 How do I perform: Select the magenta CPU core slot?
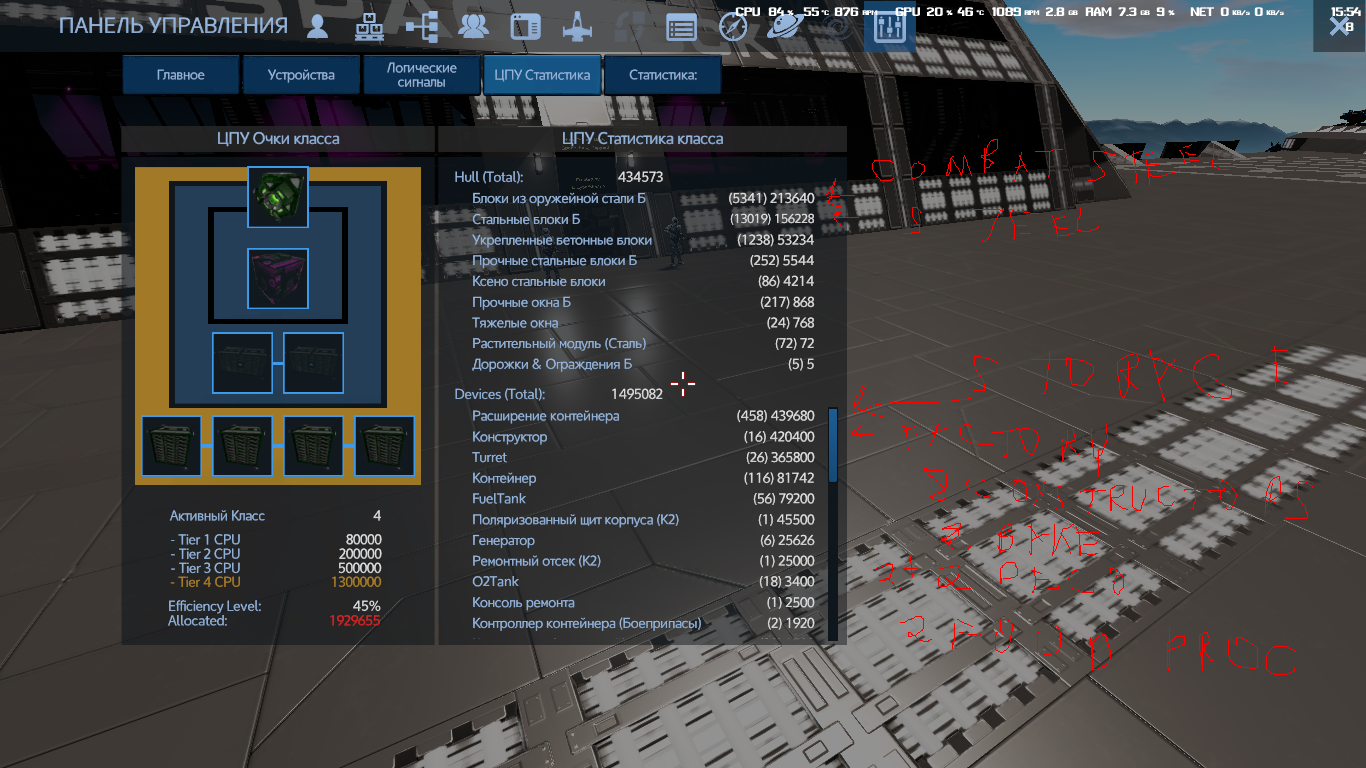click(x=278, y=279)
